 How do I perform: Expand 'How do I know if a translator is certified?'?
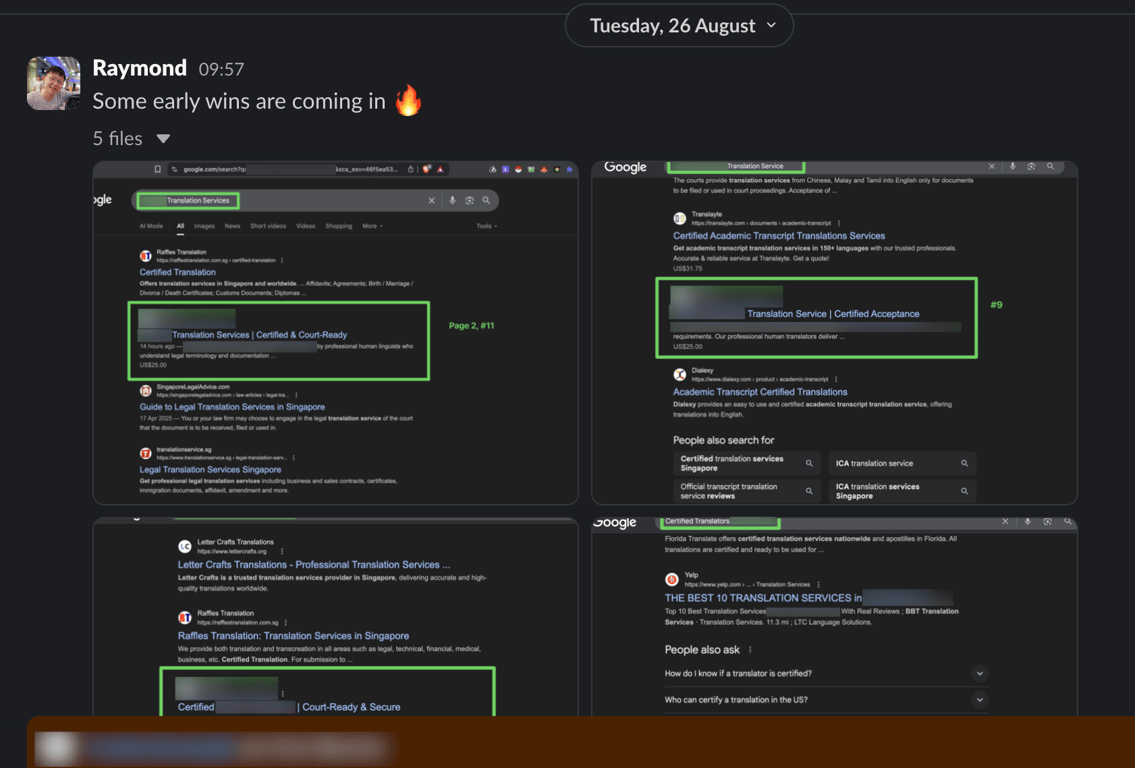point(826,673)
